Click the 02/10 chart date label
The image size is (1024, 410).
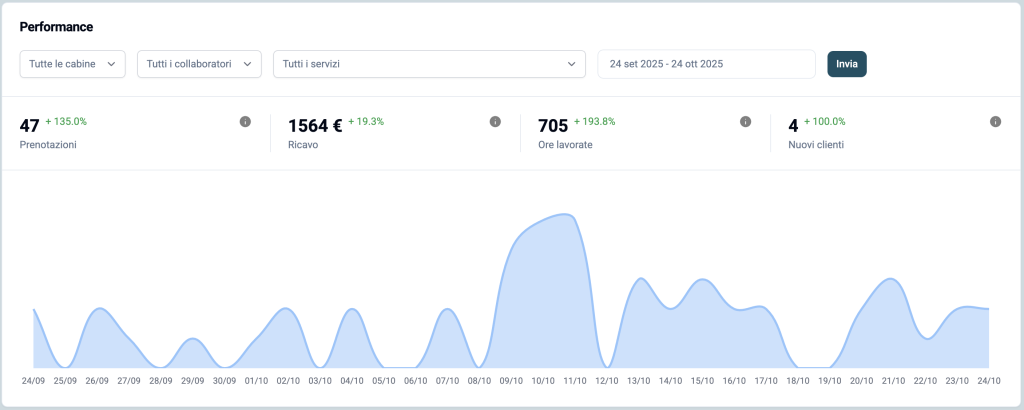pyautogui.click(x=288, y=381)
